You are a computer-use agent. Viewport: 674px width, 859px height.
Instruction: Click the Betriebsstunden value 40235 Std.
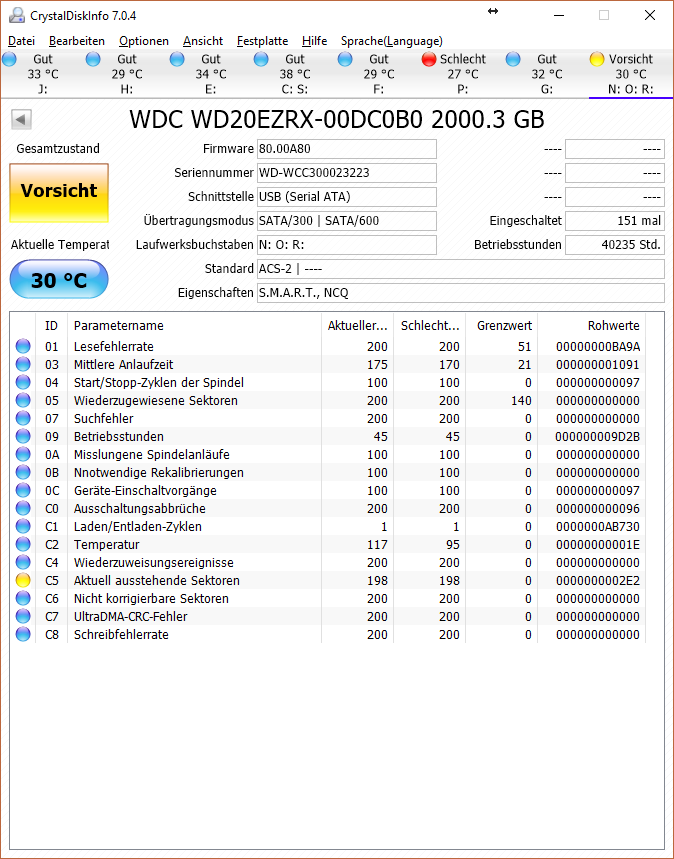click(x=615, y=245)
